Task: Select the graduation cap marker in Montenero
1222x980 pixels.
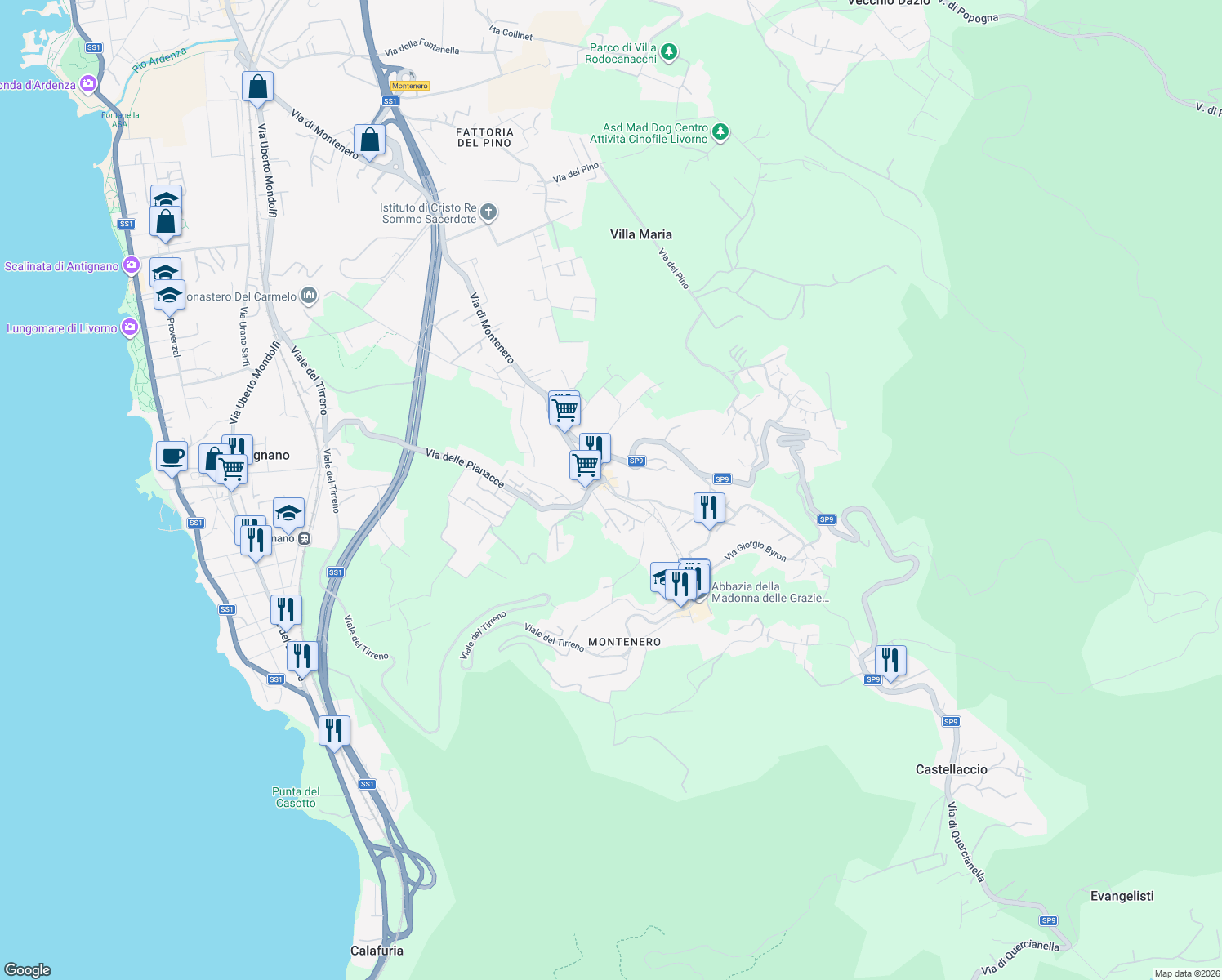Action: (660, 575)
